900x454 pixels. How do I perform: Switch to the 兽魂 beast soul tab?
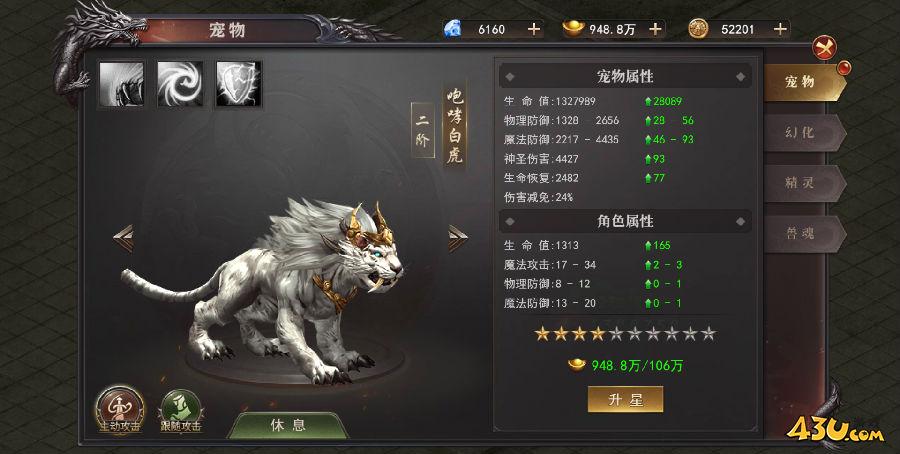[x=804, y=234]
